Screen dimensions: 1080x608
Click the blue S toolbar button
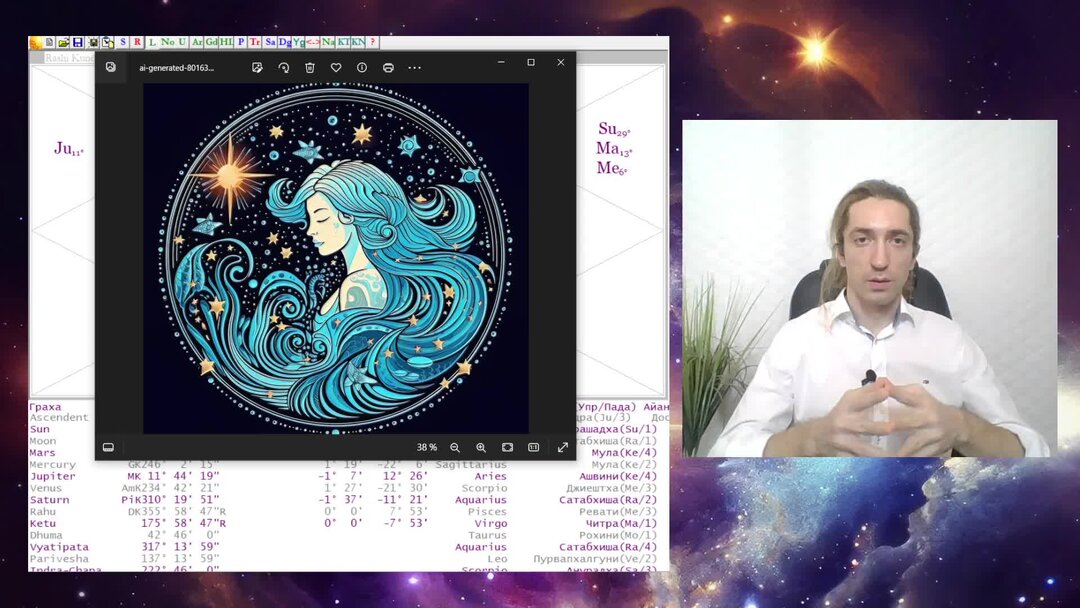tap(123, 42)
